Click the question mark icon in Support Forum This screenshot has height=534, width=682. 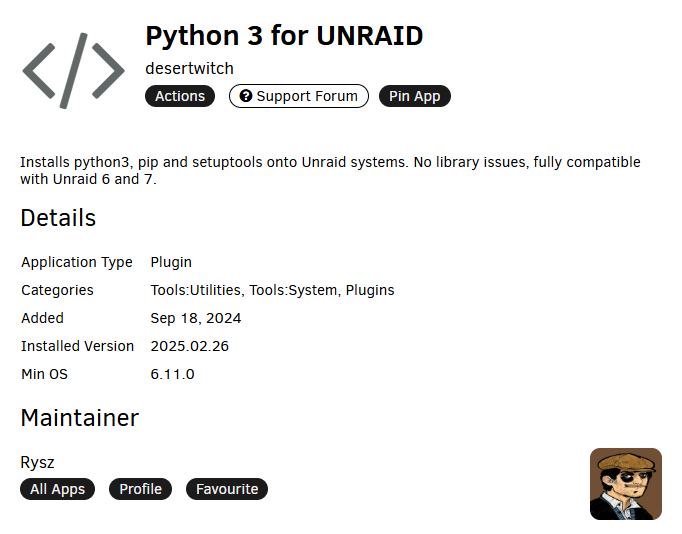(x=246, y=96)
